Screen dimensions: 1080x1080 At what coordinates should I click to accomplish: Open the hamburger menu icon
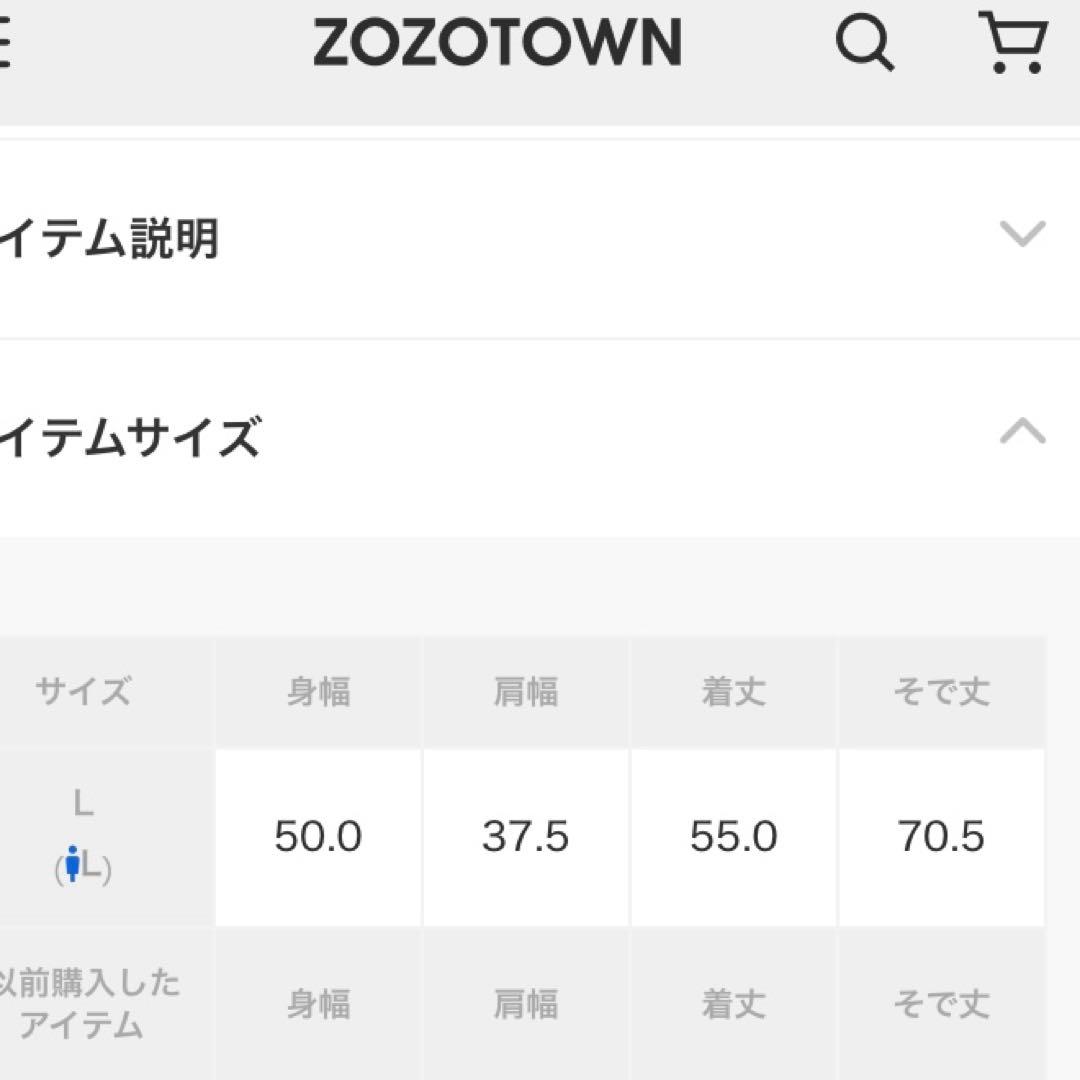pos(5,45)
